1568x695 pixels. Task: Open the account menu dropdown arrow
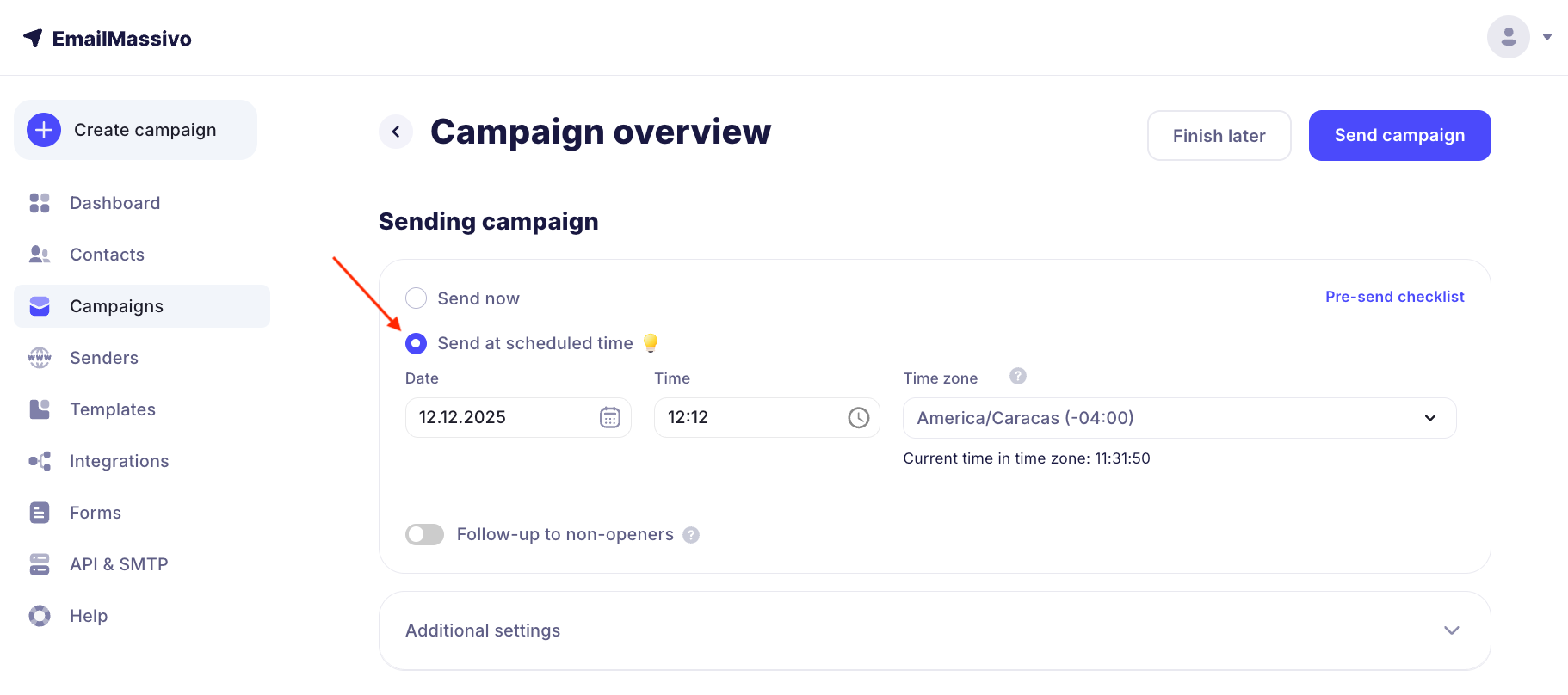click(1547, 37)
